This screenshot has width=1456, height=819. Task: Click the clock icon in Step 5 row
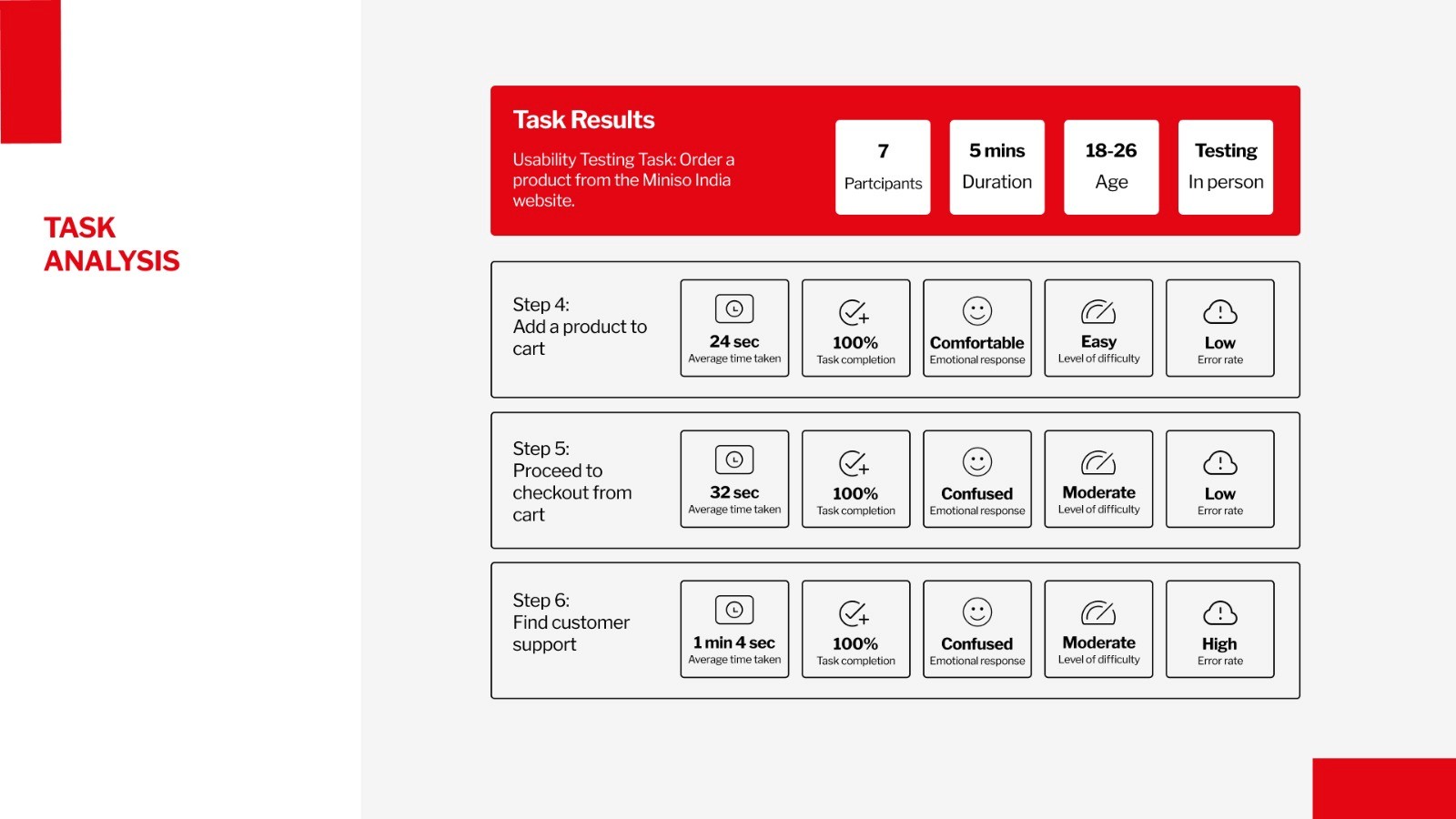click(x=734, y=460)
